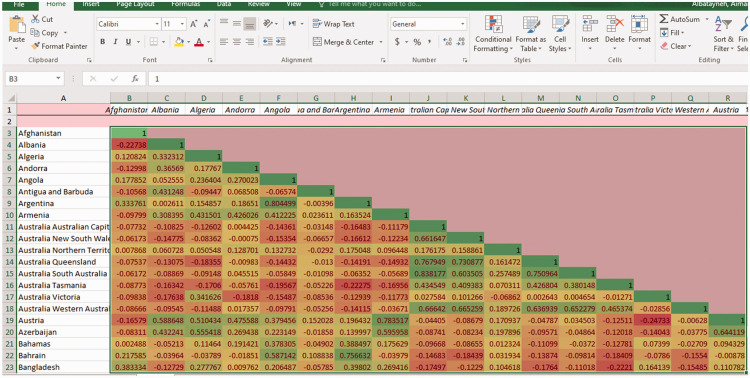Screen dimensions: 750x378
Task: Apply percent style
Action: tap(417, 42)
